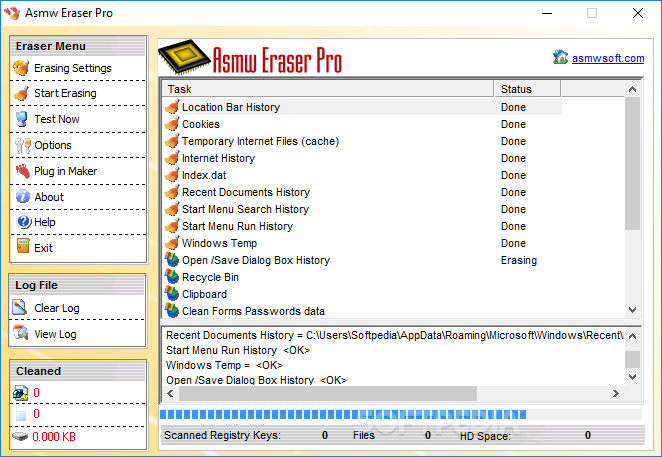
Task: Click the globe icon beside Open /Save Dialog Box History
Action: (172, 260)
